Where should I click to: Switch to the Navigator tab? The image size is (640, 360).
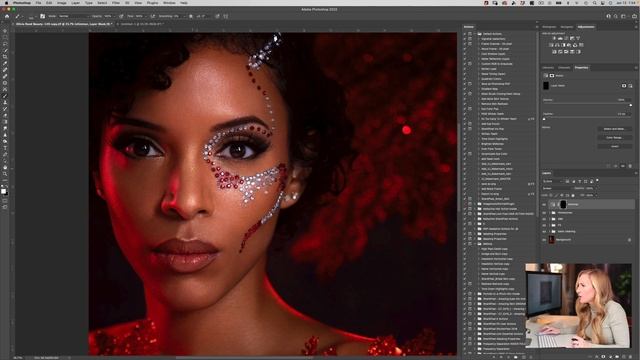click(566, 27)
